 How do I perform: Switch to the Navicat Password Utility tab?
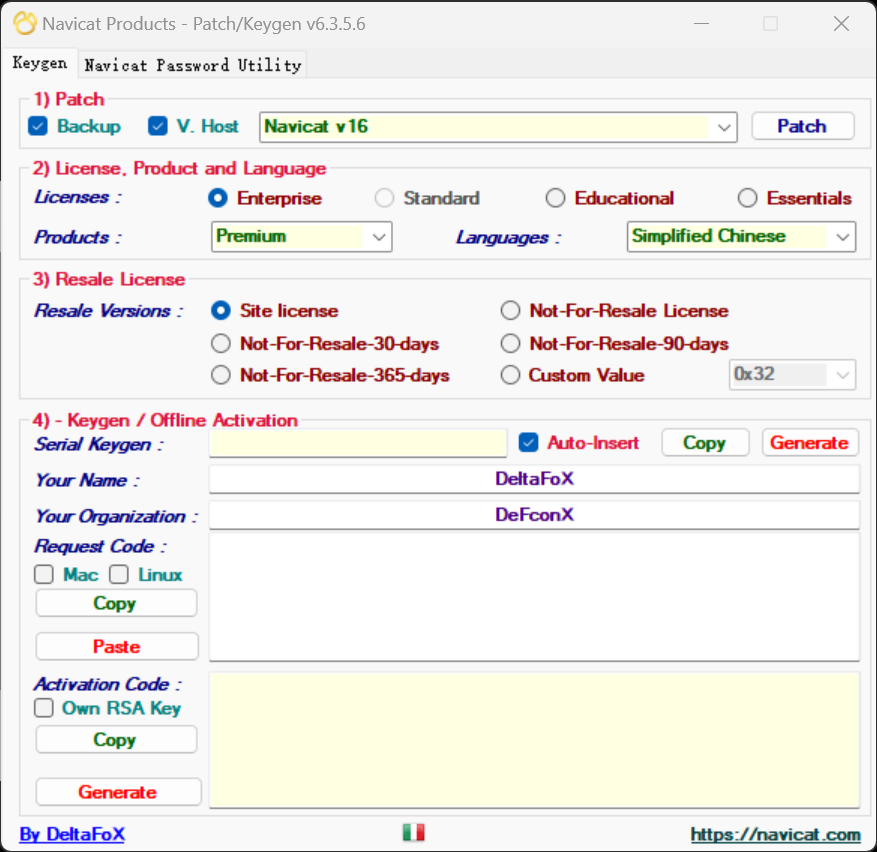point(192,65)
